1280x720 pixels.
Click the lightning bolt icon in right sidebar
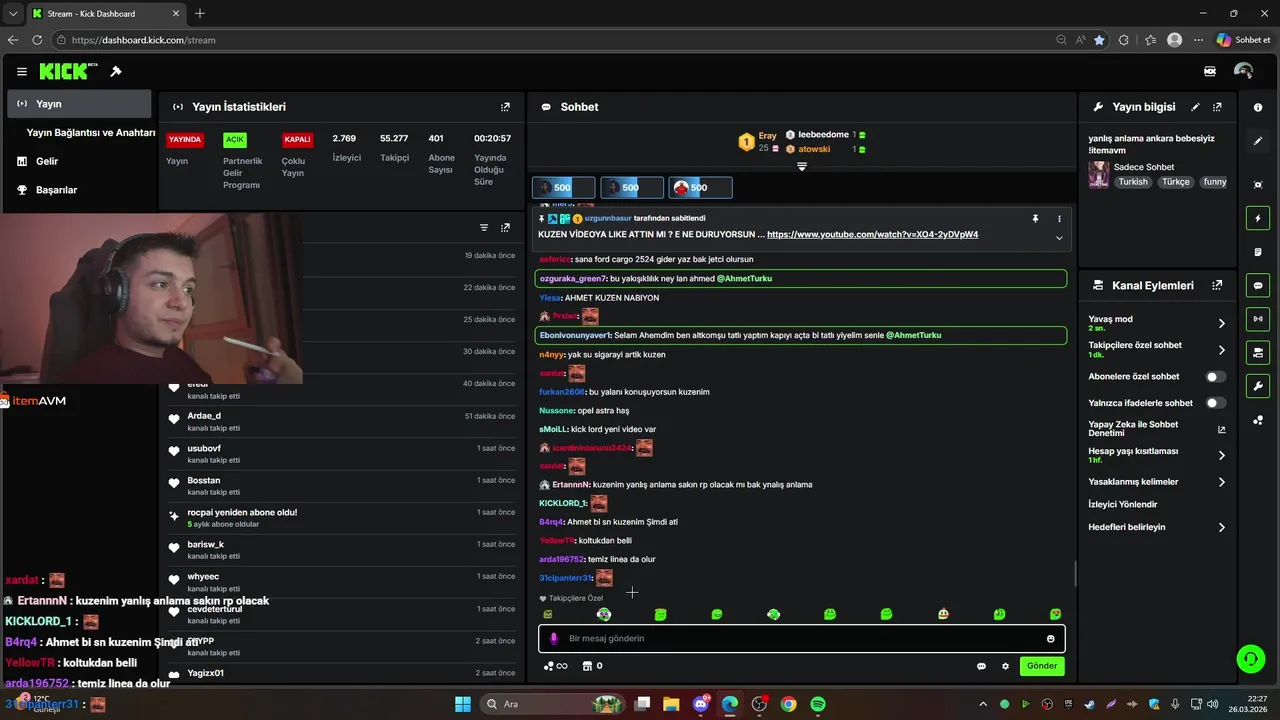(x=1258, y=218)
